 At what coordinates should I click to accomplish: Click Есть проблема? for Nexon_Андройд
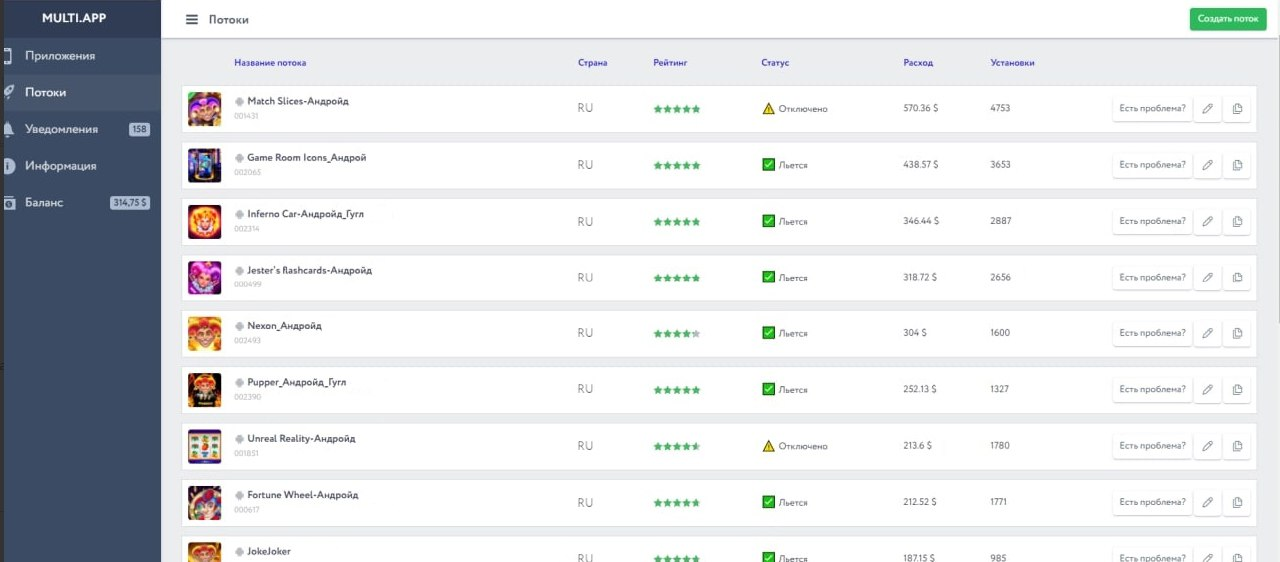tap(1152, 333)
